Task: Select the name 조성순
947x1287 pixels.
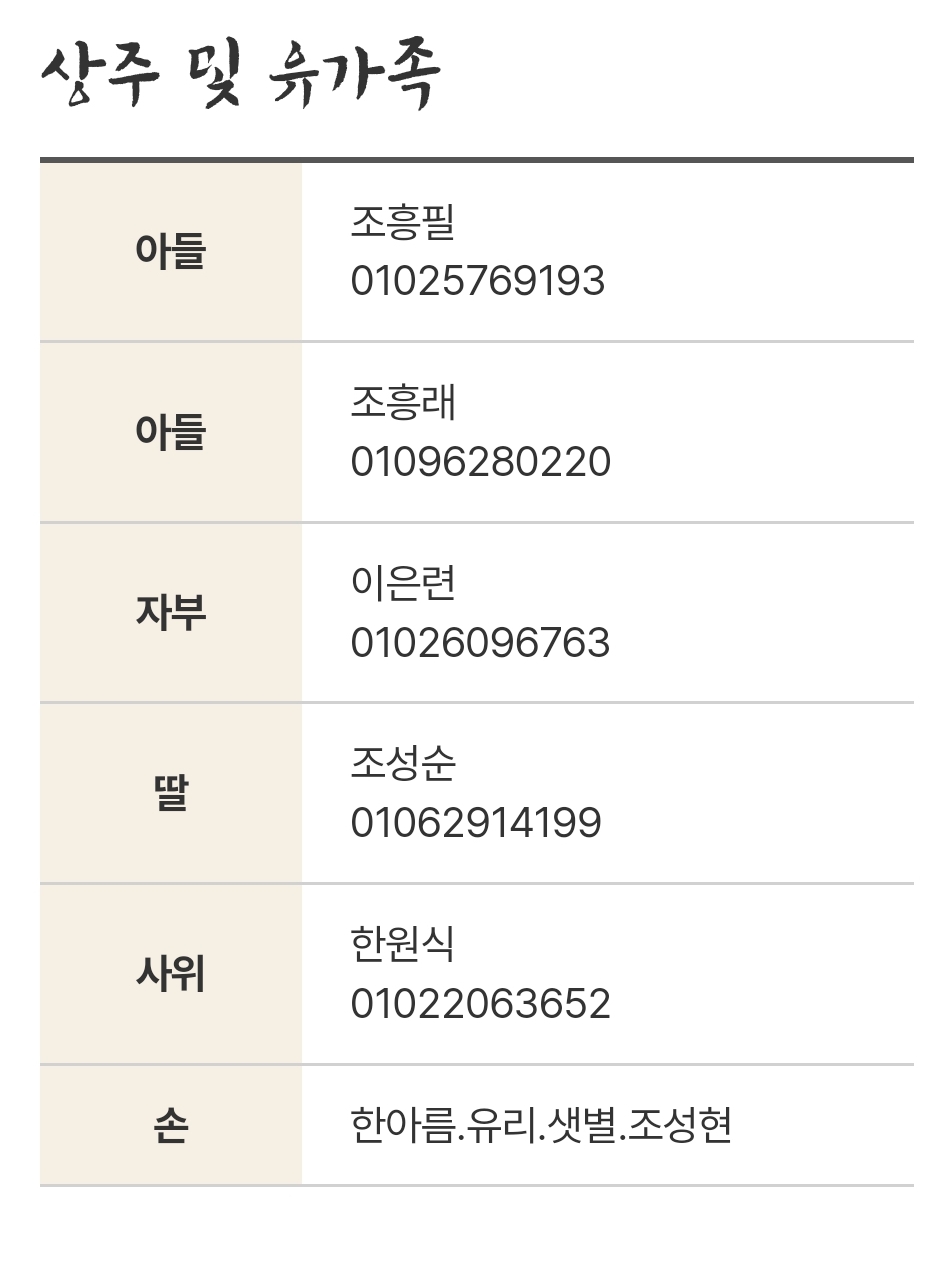Action: 402,764
